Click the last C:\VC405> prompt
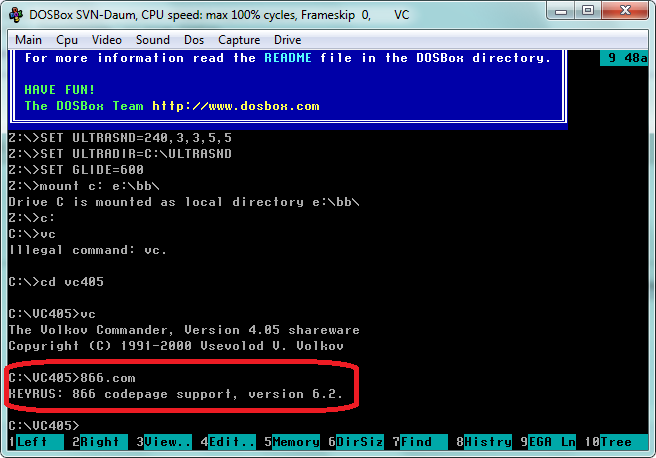This screenshot has height=458, width=656. click(44, 425)
